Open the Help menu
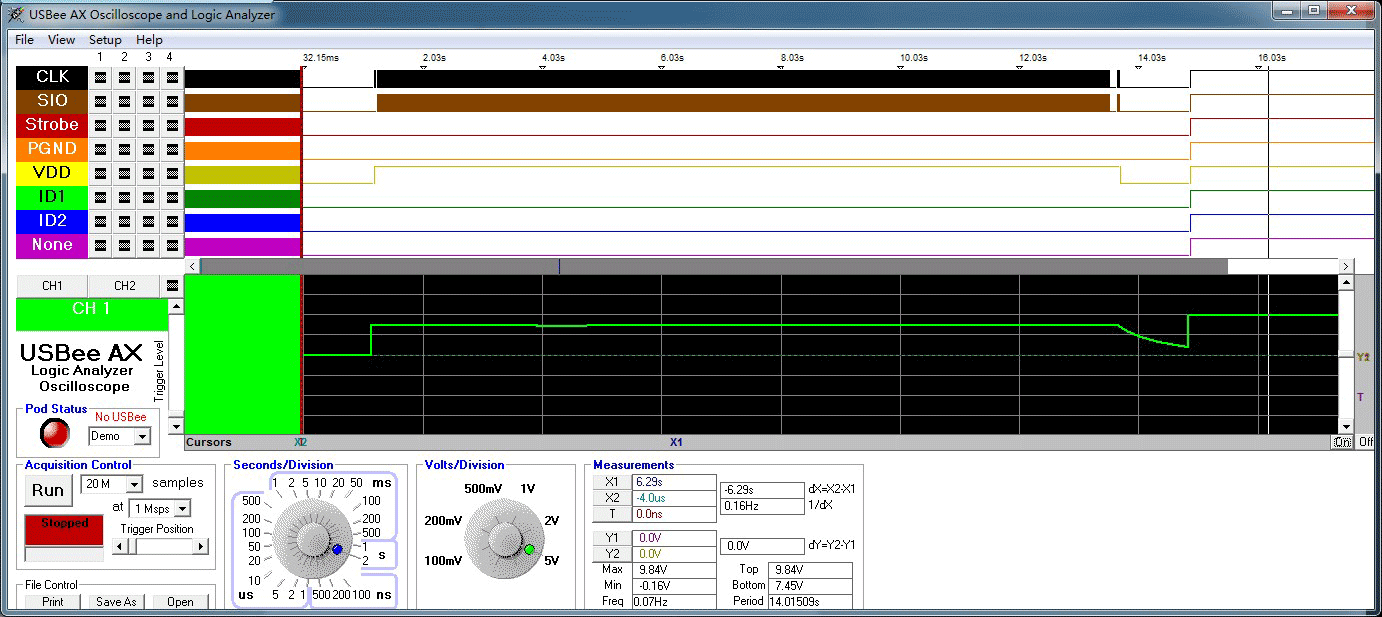This screenshot has width=1382, height=617. pyautogui.click(x=149, y=40)
